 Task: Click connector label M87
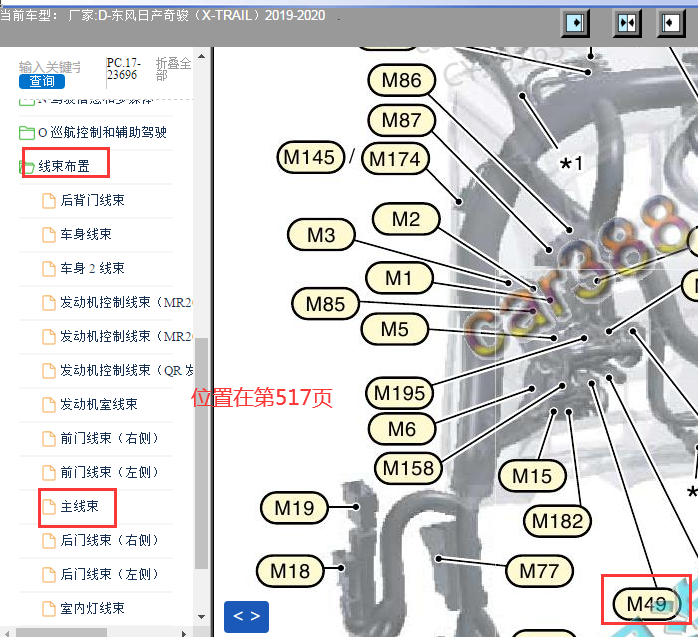[402, 120]
